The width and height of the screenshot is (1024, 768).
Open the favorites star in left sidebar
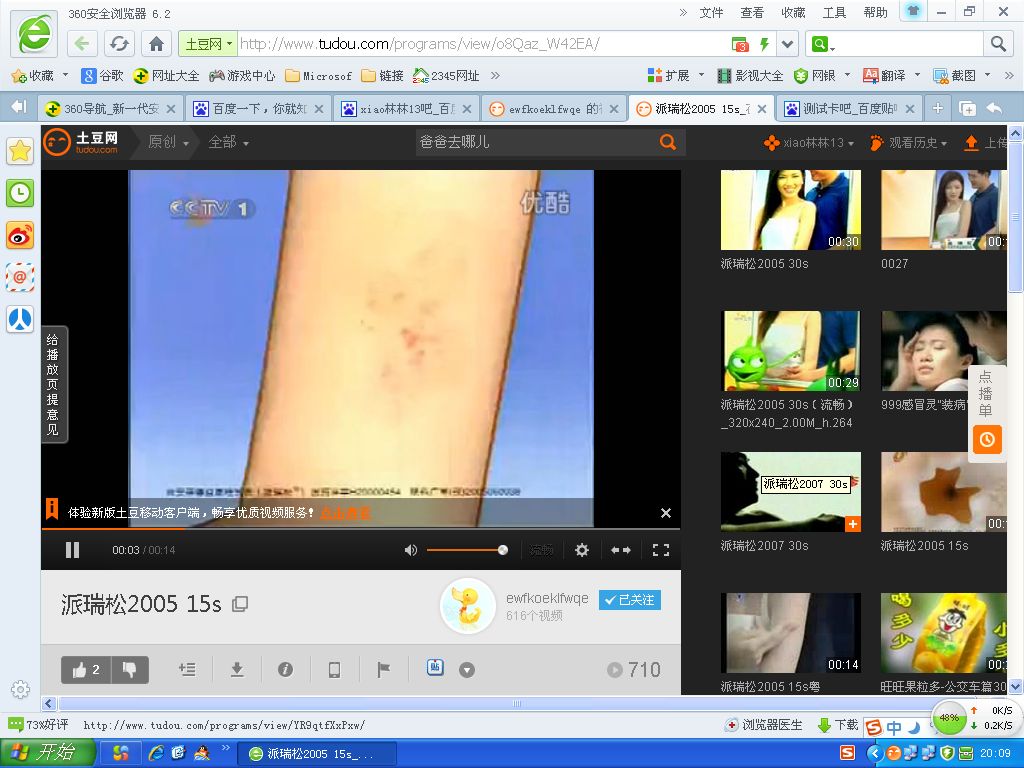coord(20,151)
